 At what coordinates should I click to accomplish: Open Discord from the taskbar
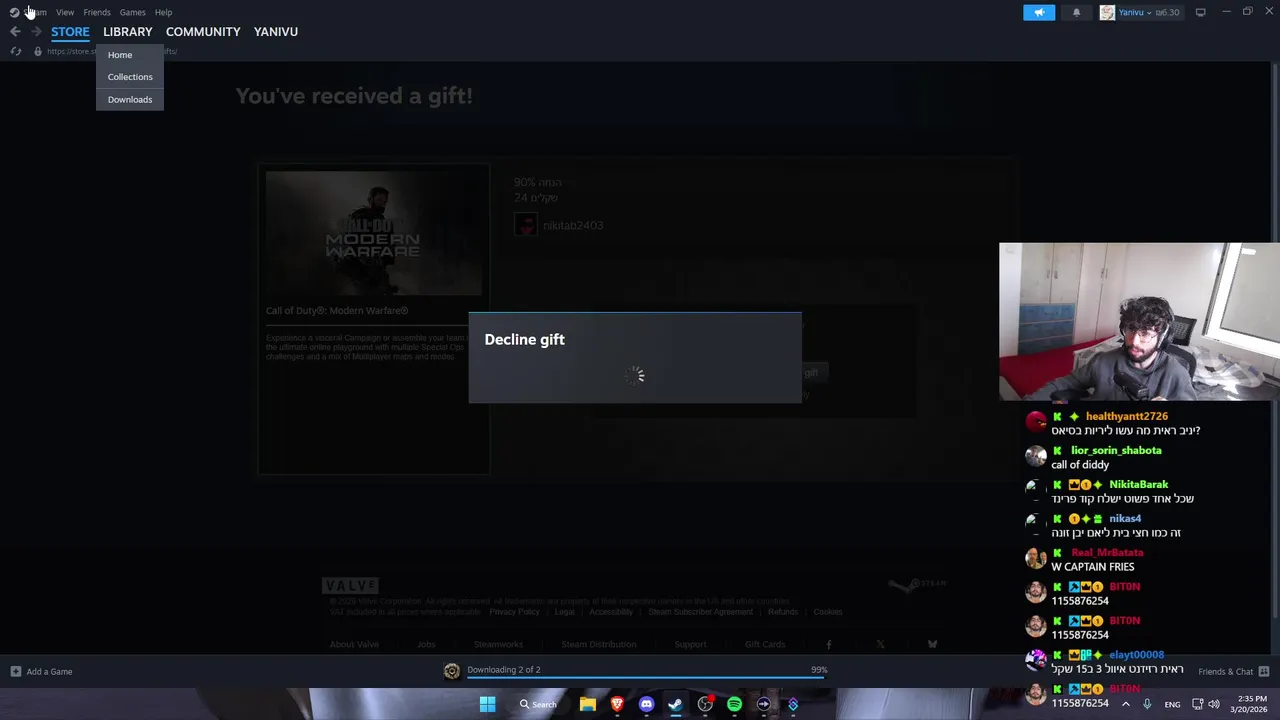(646, 704)
